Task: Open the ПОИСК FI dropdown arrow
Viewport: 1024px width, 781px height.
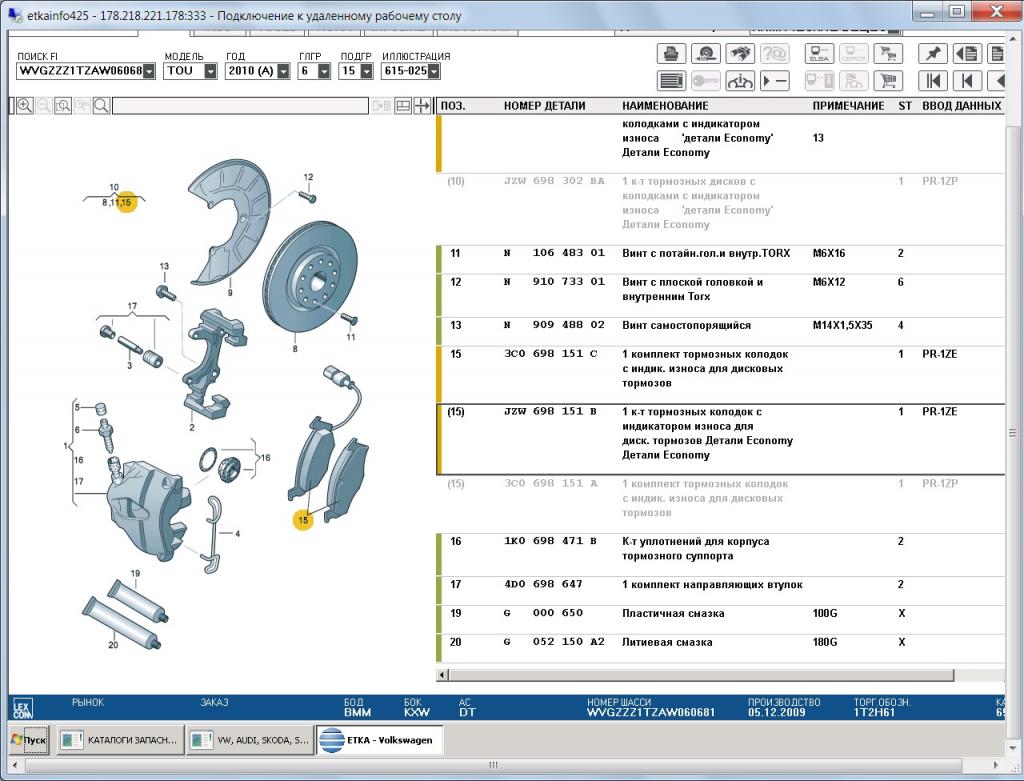Action: tap(150, 71)
